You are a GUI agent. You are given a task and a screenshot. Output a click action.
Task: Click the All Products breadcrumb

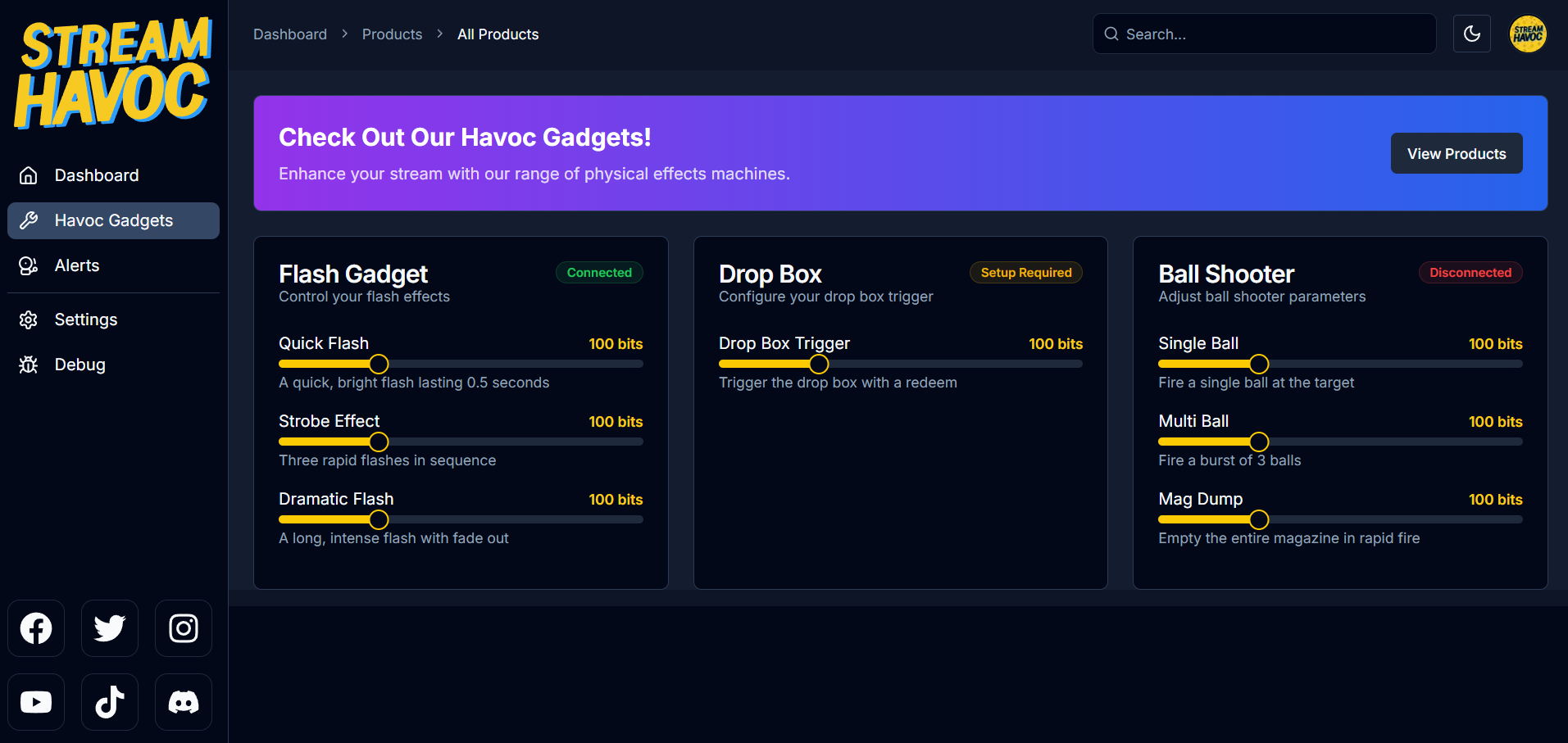coord(498,34)
